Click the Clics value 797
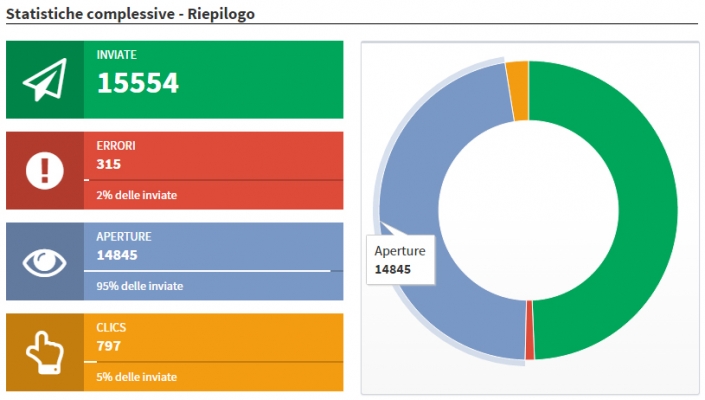The height and width of the screenshot is (400, 705). click(x=109, y=346)
